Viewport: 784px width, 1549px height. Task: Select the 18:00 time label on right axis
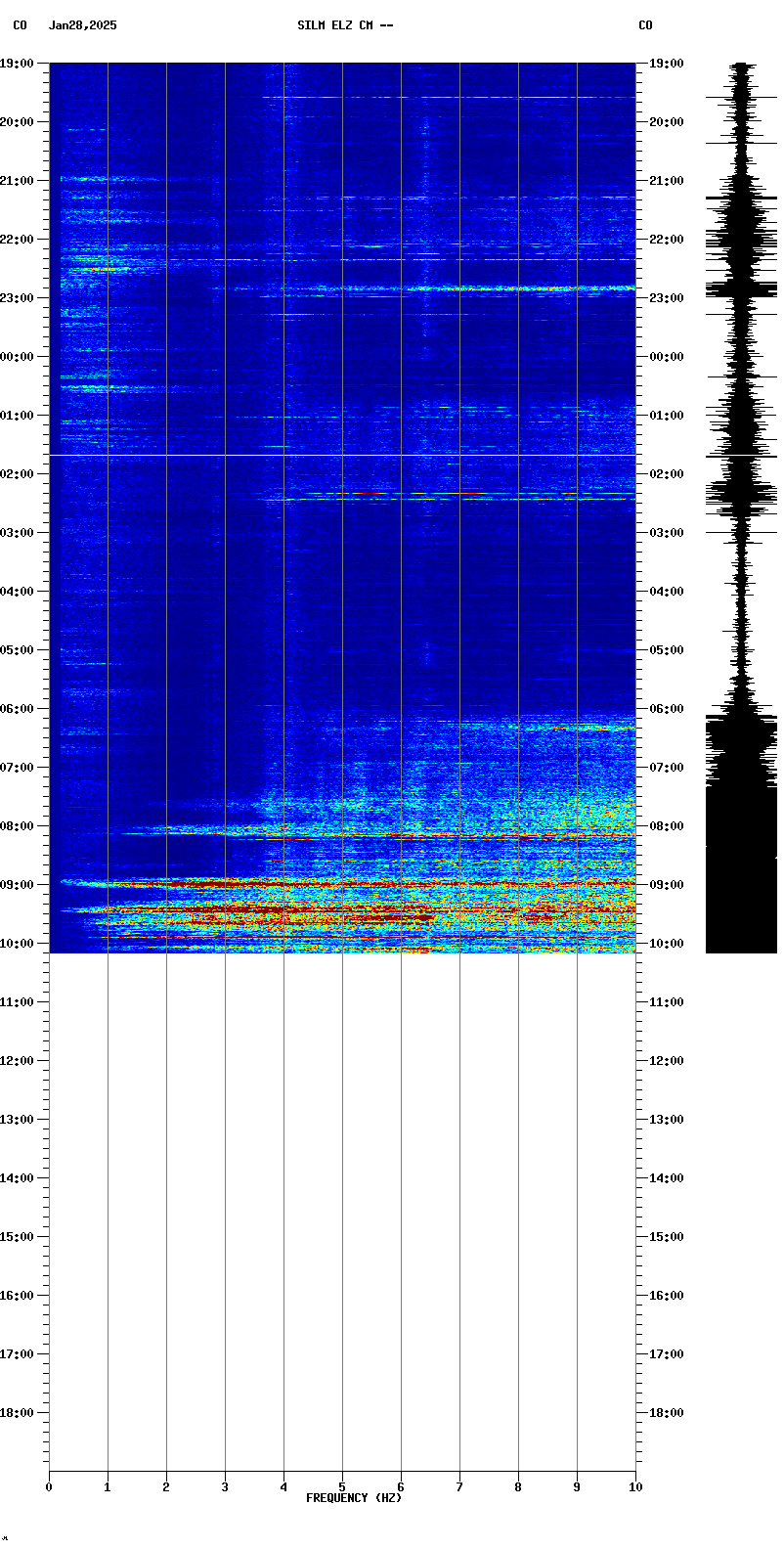coord(667,1413)
